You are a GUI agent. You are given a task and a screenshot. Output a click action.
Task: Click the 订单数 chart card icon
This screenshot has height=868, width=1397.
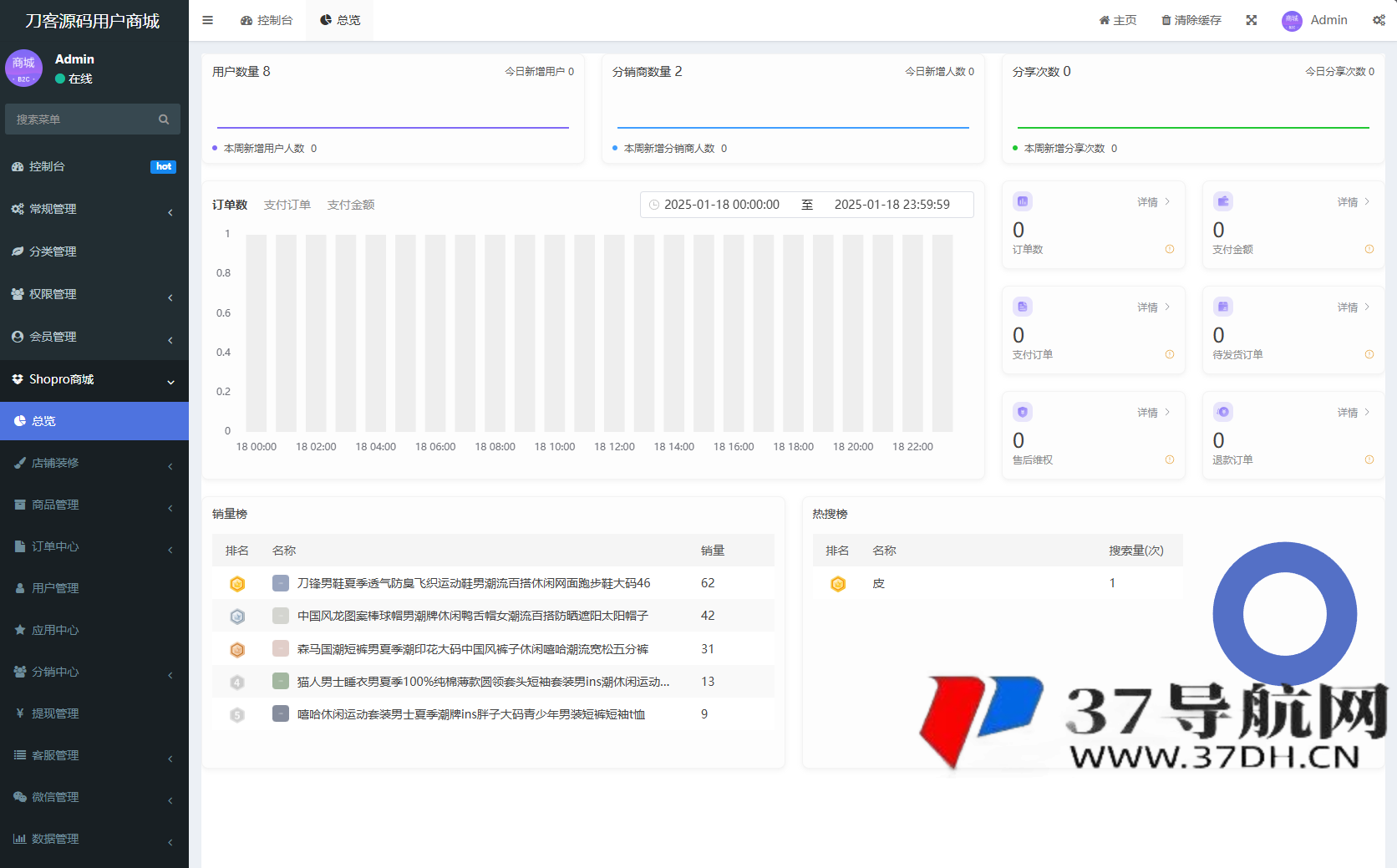point(1022,201)
